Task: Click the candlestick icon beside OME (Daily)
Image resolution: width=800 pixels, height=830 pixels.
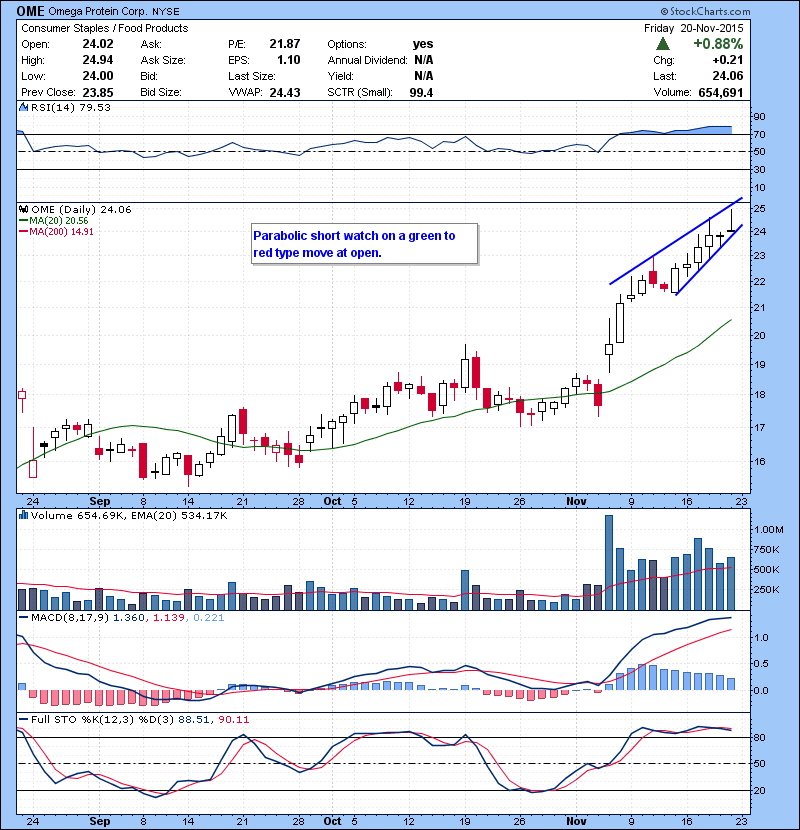Action: [24, 210]
